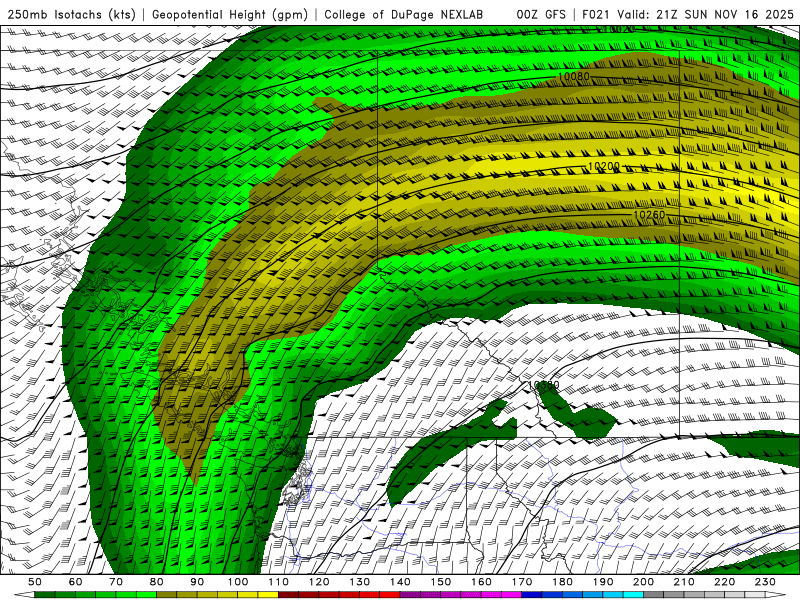Click the 170 value on the color scale
Image resolution: width=800 pixels, height=600 pixels.
(x=522, y=582)
